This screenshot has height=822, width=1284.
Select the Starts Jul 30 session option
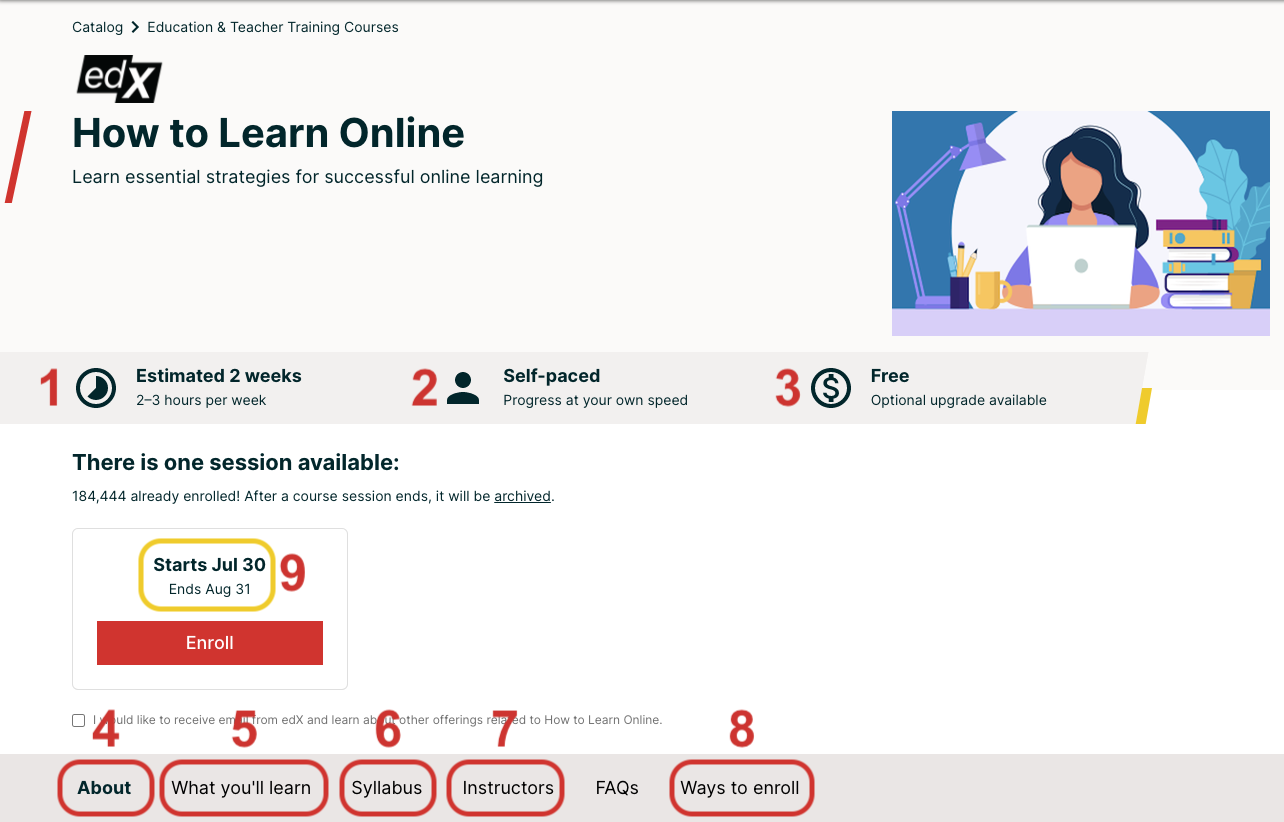207,574
